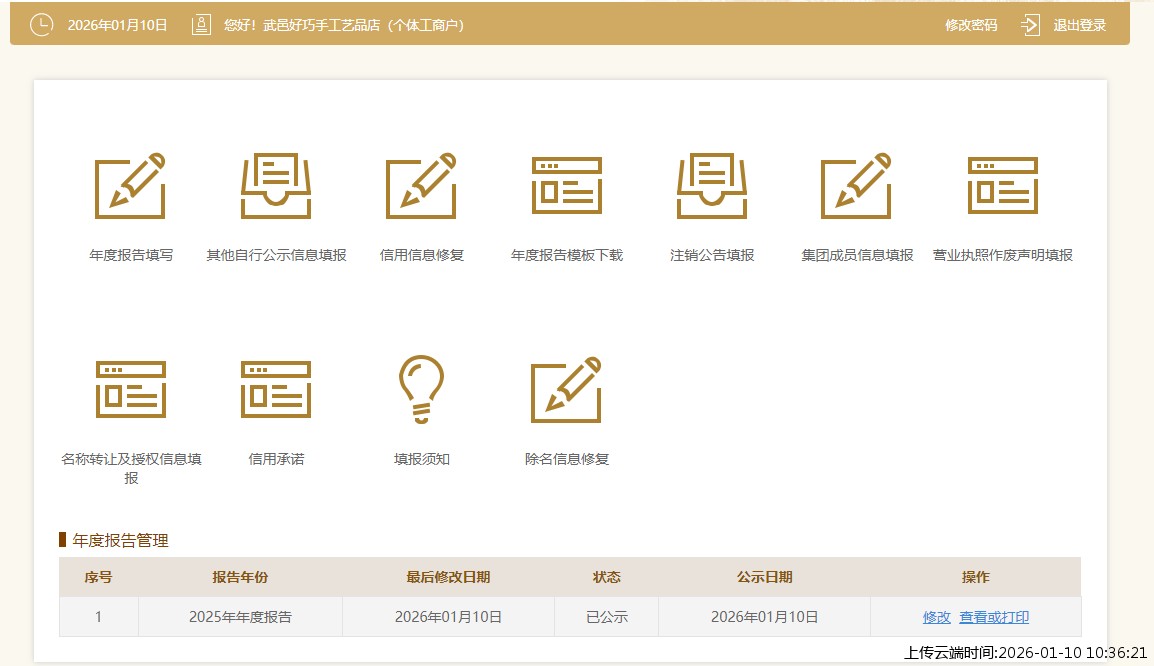1154x666 pixels.
Task: Open the 年度报告填写 pencil icon
Action: [130, 187]
